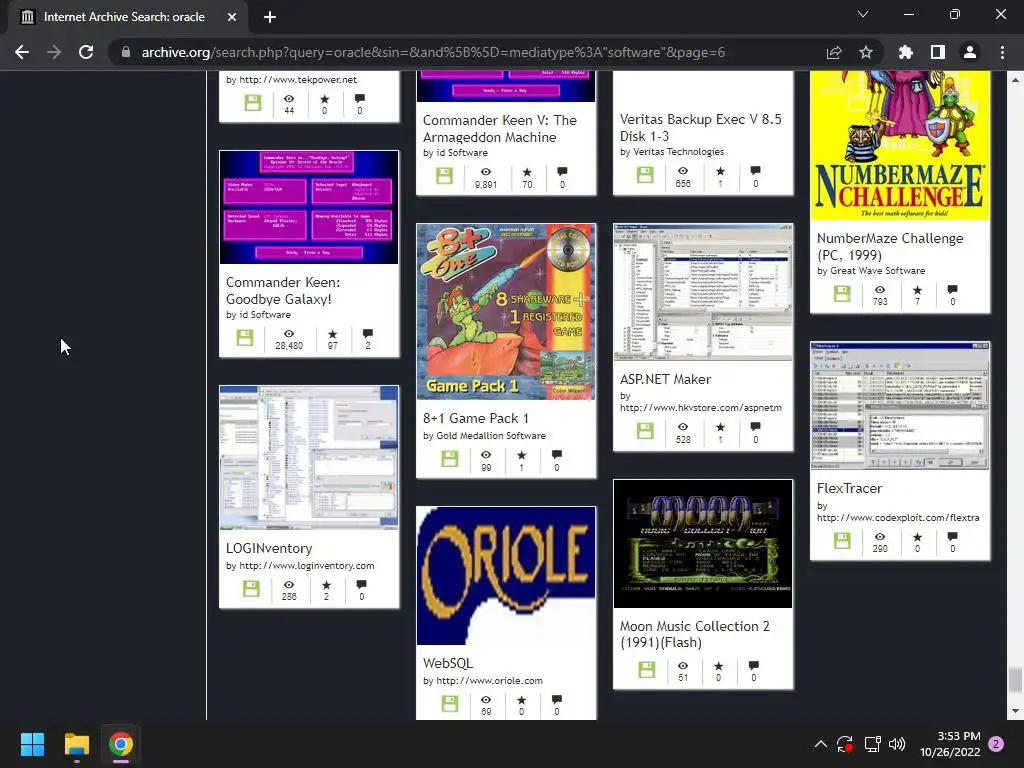Open the Chrome profile avatar icon
Image resolution: width=1024 pixels, height=768 pixels.
tap(970, 52)
